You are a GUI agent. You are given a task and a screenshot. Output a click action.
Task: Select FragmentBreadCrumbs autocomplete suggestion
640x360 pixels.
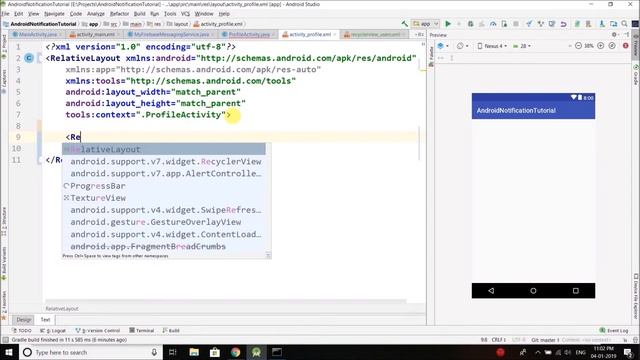click(164, 247)
